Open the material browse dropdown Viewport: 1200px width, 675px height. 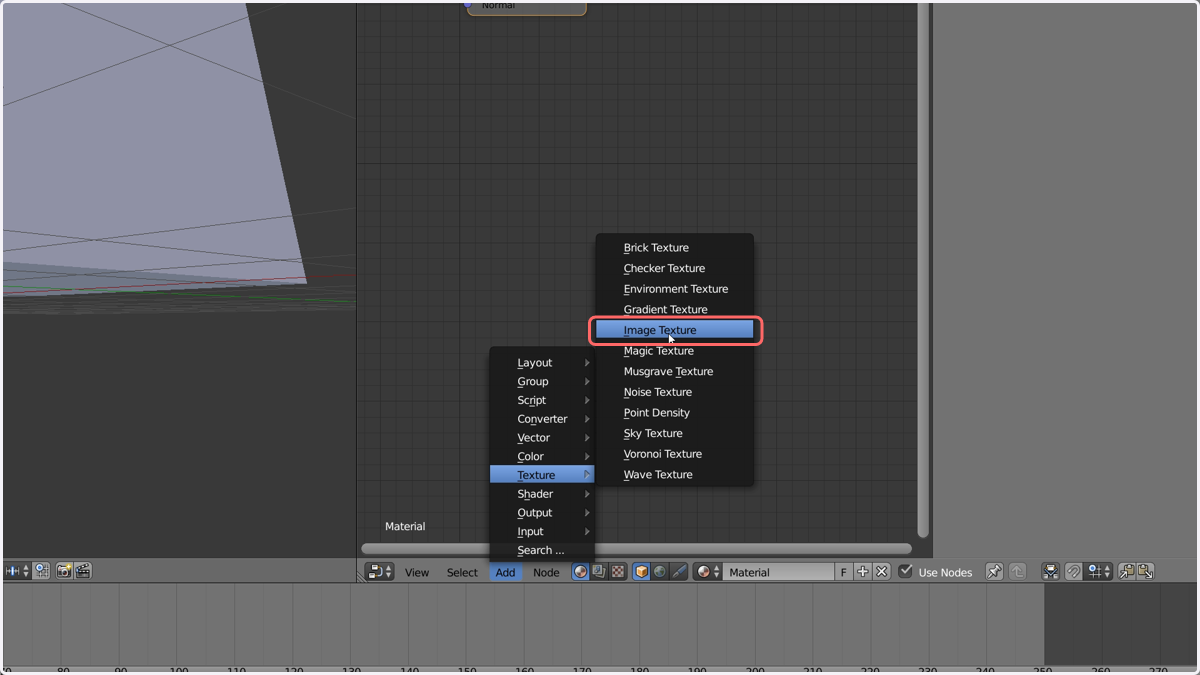[708, 572]
